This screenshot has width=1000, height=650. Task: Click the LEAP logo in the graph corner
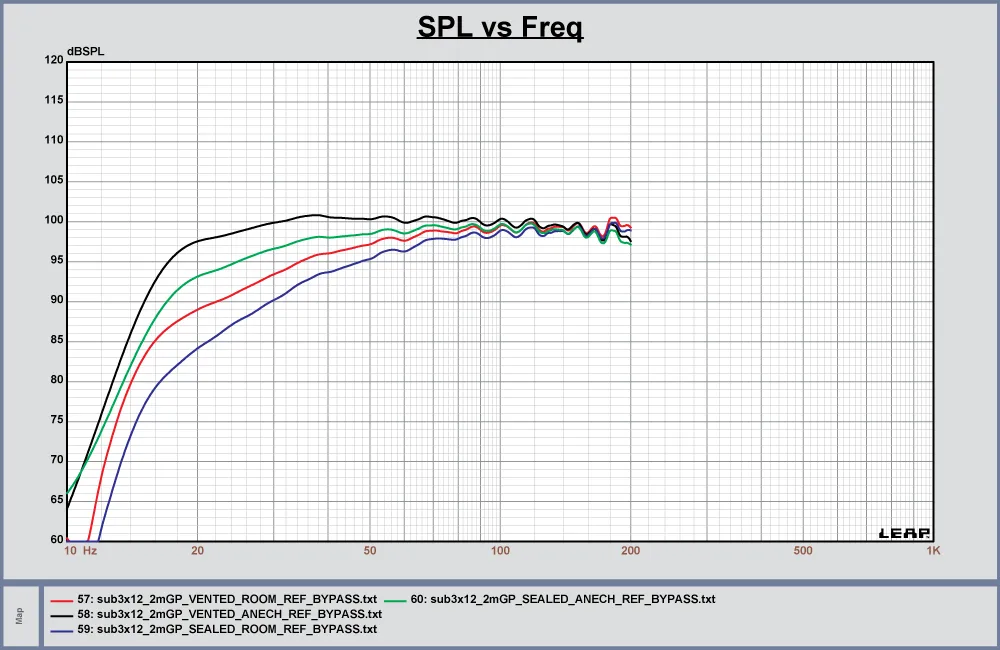905,534
